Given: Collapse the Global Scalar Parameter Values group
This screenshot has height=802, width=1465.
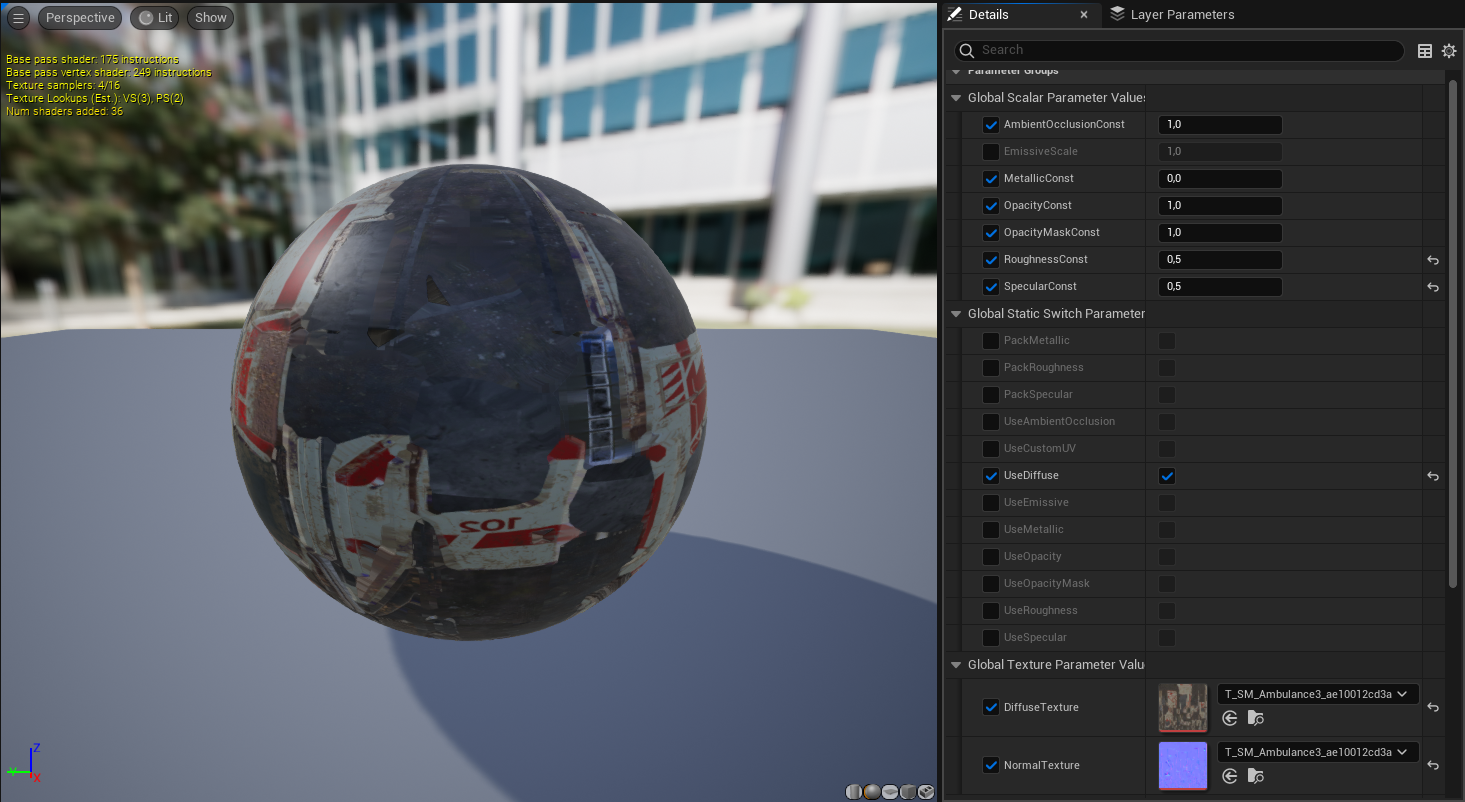Looking at the screenshot, I should click(x=955, y=97).
